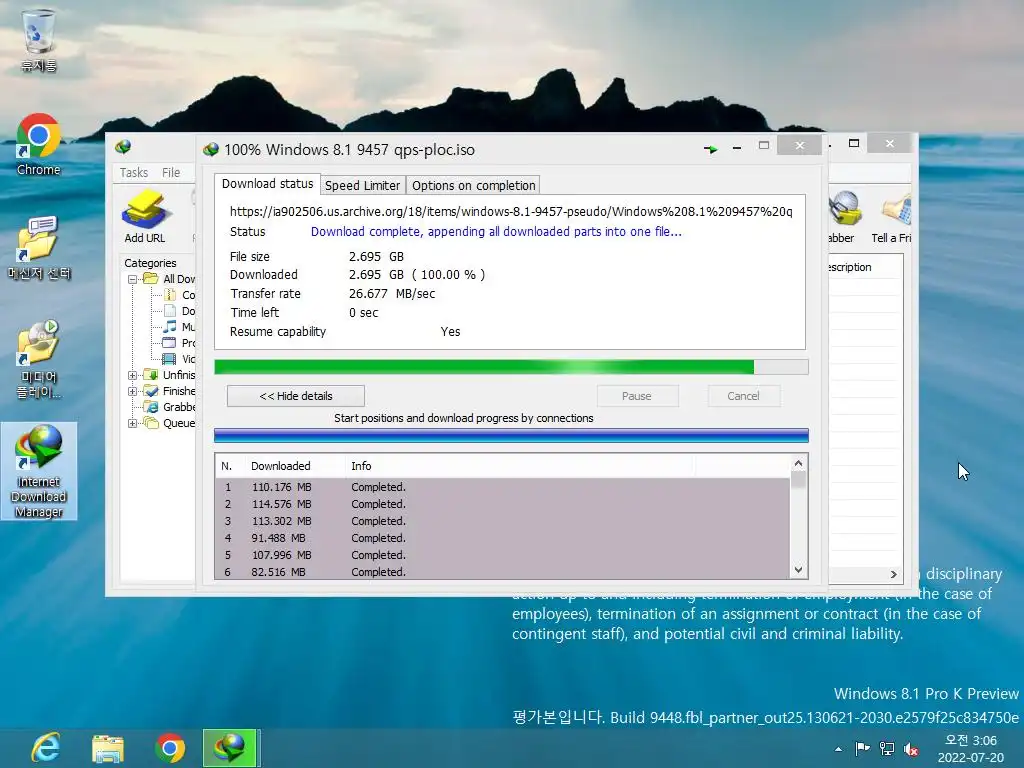Click the IDM main window title icon
Screen dimensions: 1024x768
click(x=123, y=147)
